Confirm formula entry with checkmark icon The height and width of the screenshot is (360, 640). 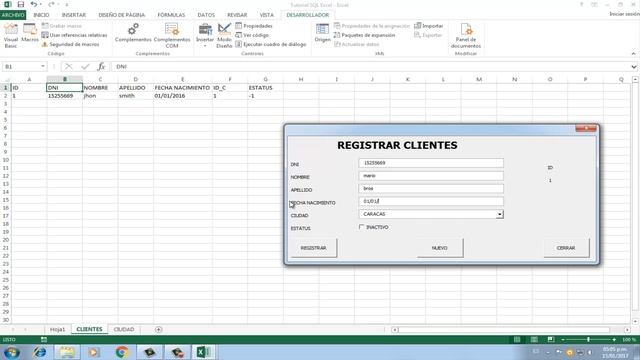[x=85, y=67]
